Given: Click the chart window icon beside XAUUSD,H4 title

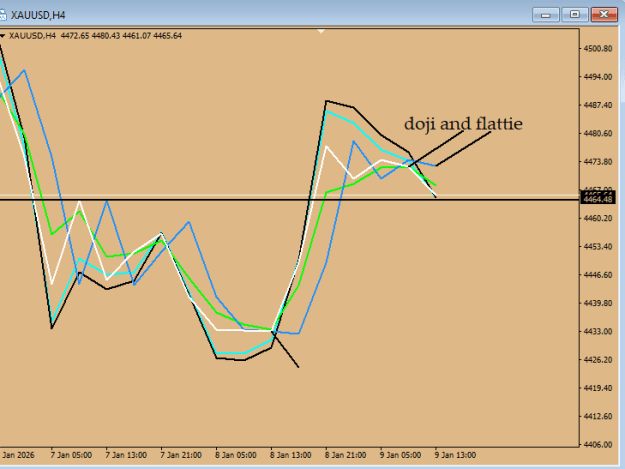Looking at the screenshot, I should click(x=2, y=15).
